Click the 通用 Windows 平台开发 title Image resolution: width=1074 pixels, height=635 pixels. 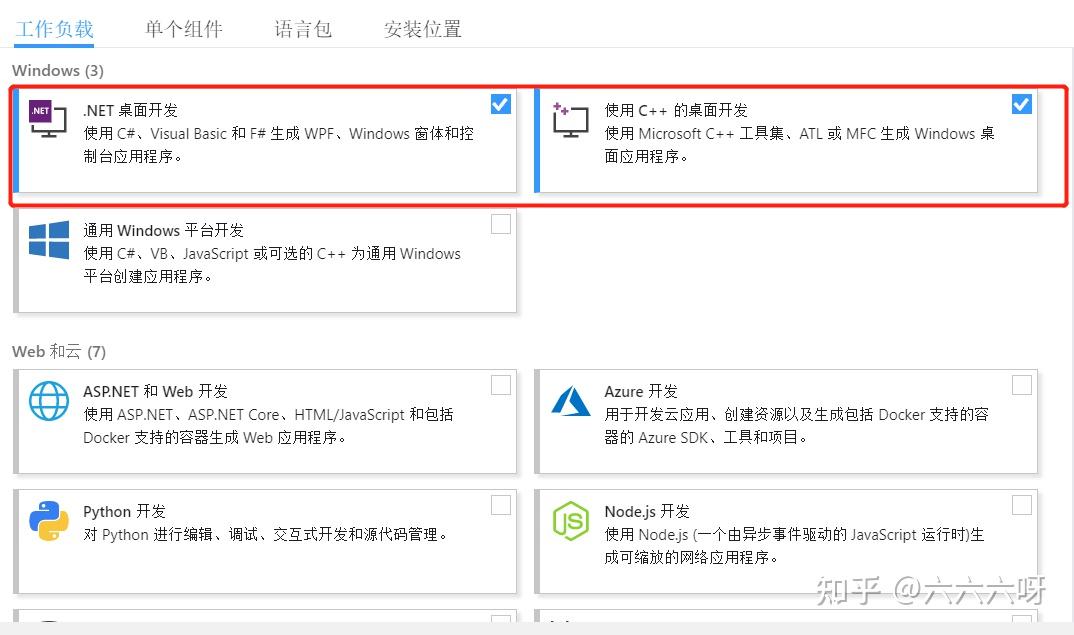click(163, 230)
